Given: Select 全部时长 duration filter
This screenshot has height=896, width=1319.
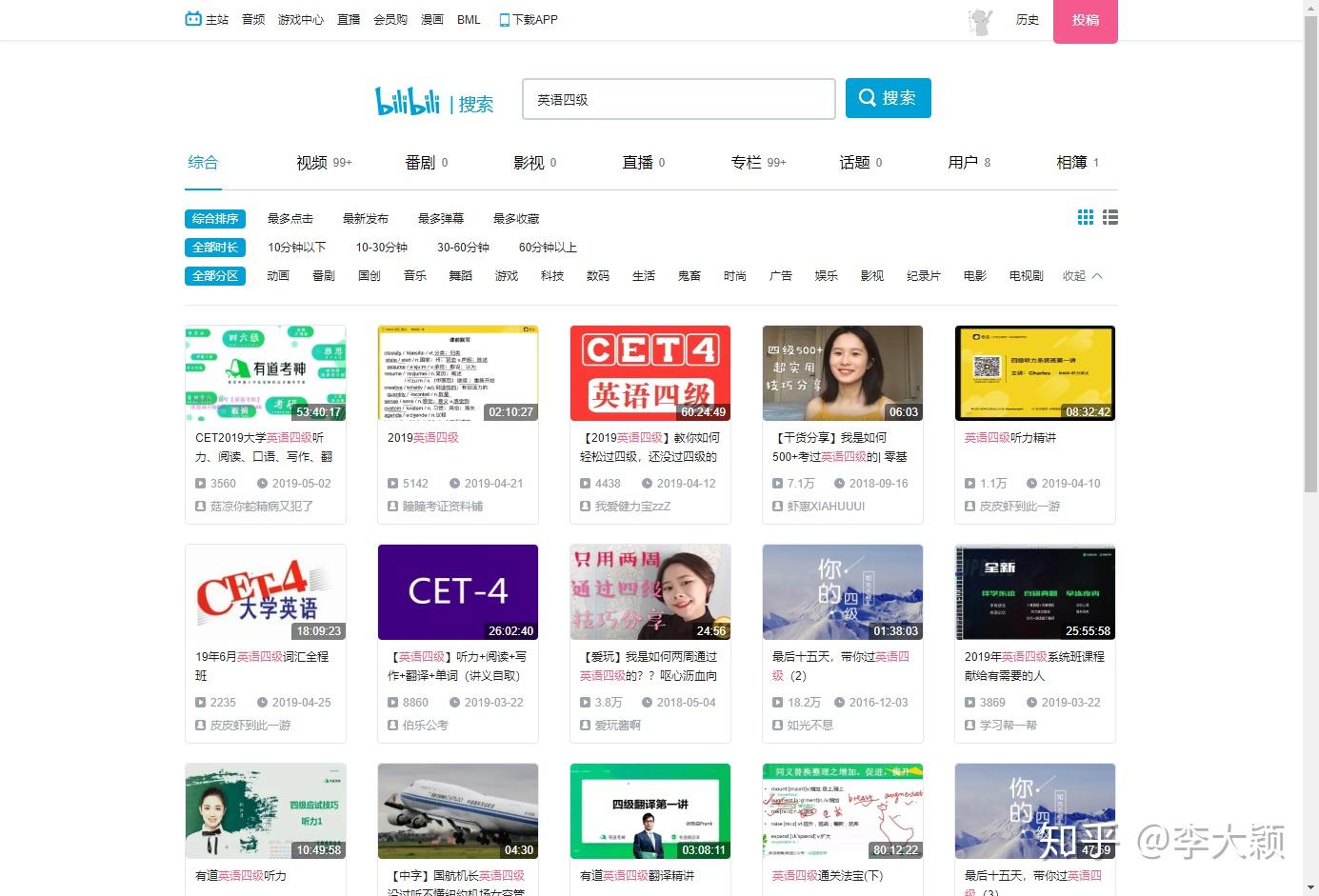Looking at the screenshot, I should click(x=215, y=248).
